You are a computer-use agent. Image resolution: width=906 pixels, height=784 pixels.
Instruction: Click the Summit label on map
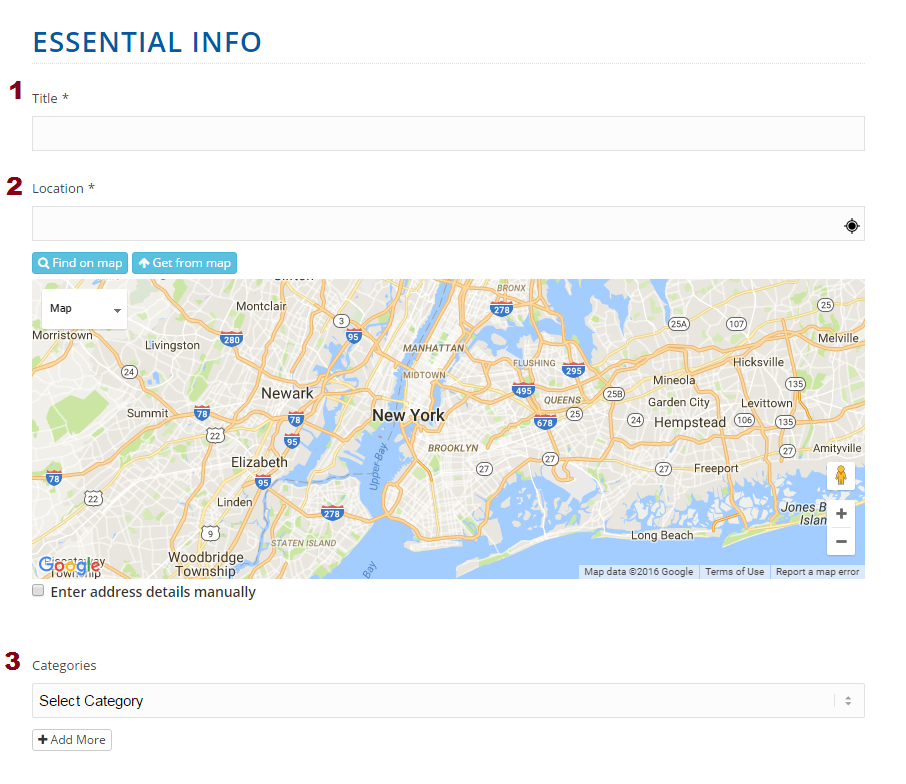pyautogui.click(x=147, y=413)
